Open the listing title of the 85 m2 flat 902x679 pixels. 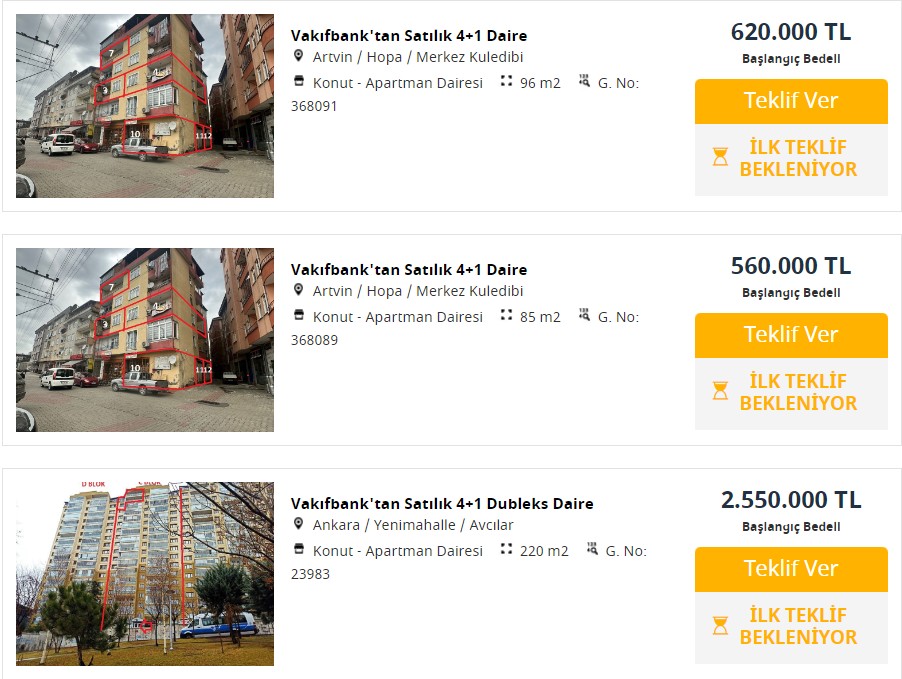408,270
